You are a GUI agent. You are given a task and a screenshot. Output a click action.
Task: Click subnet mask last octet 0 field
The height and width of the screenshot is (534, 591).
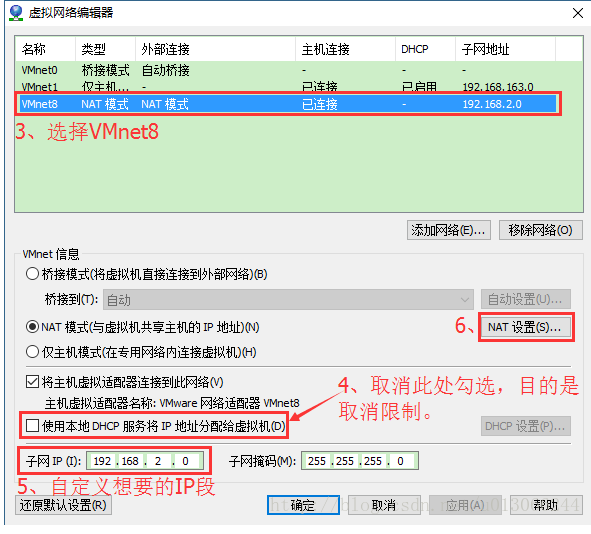tap(401, 461)
